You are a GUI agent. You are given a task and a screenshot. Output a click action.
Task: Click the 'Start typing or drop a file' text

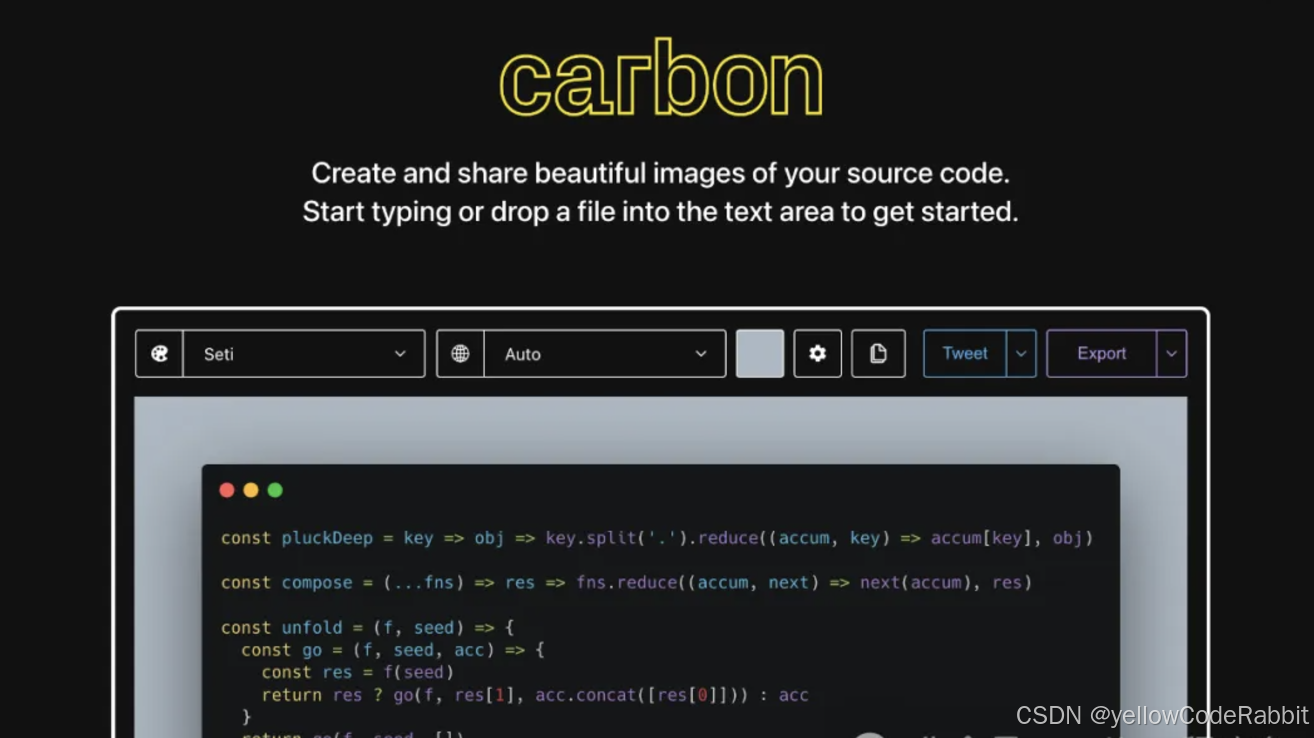pos(661,212)
